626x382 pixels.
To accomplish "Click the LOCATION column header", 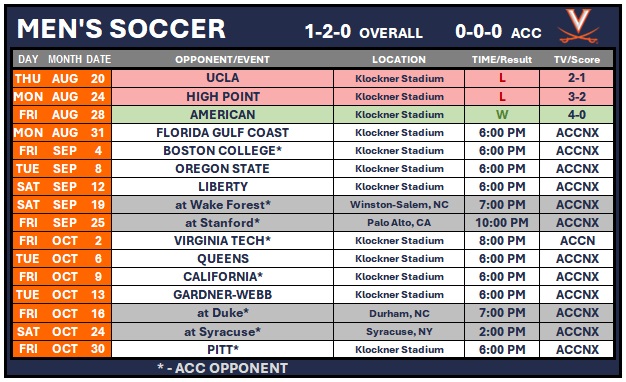I will click(x=399, y=59).
